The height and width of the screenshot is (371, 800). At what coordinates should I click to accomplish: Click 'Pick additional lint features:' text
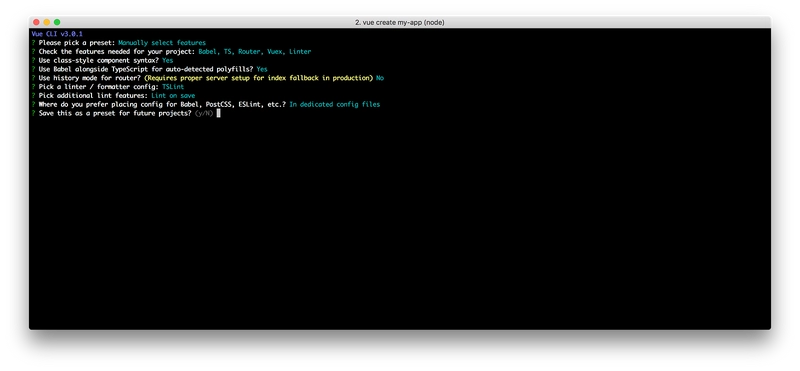93,95
